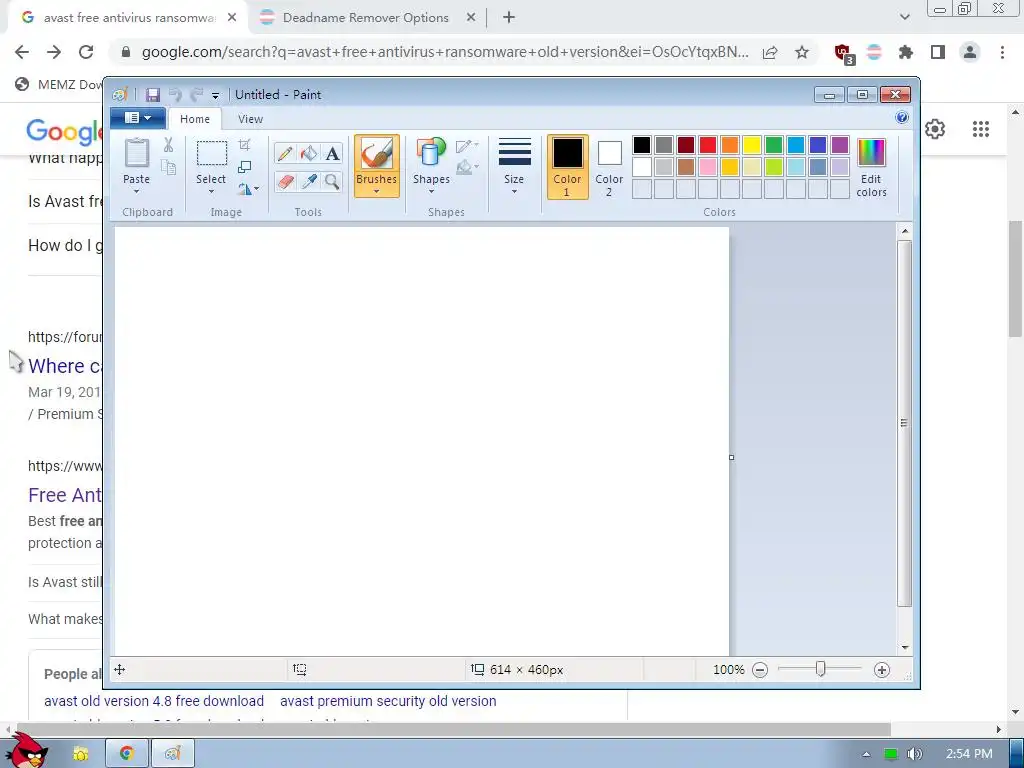Click the Chrome address bar URL
This screenshot has width=1024, height=768.
[x=445, y=52]
